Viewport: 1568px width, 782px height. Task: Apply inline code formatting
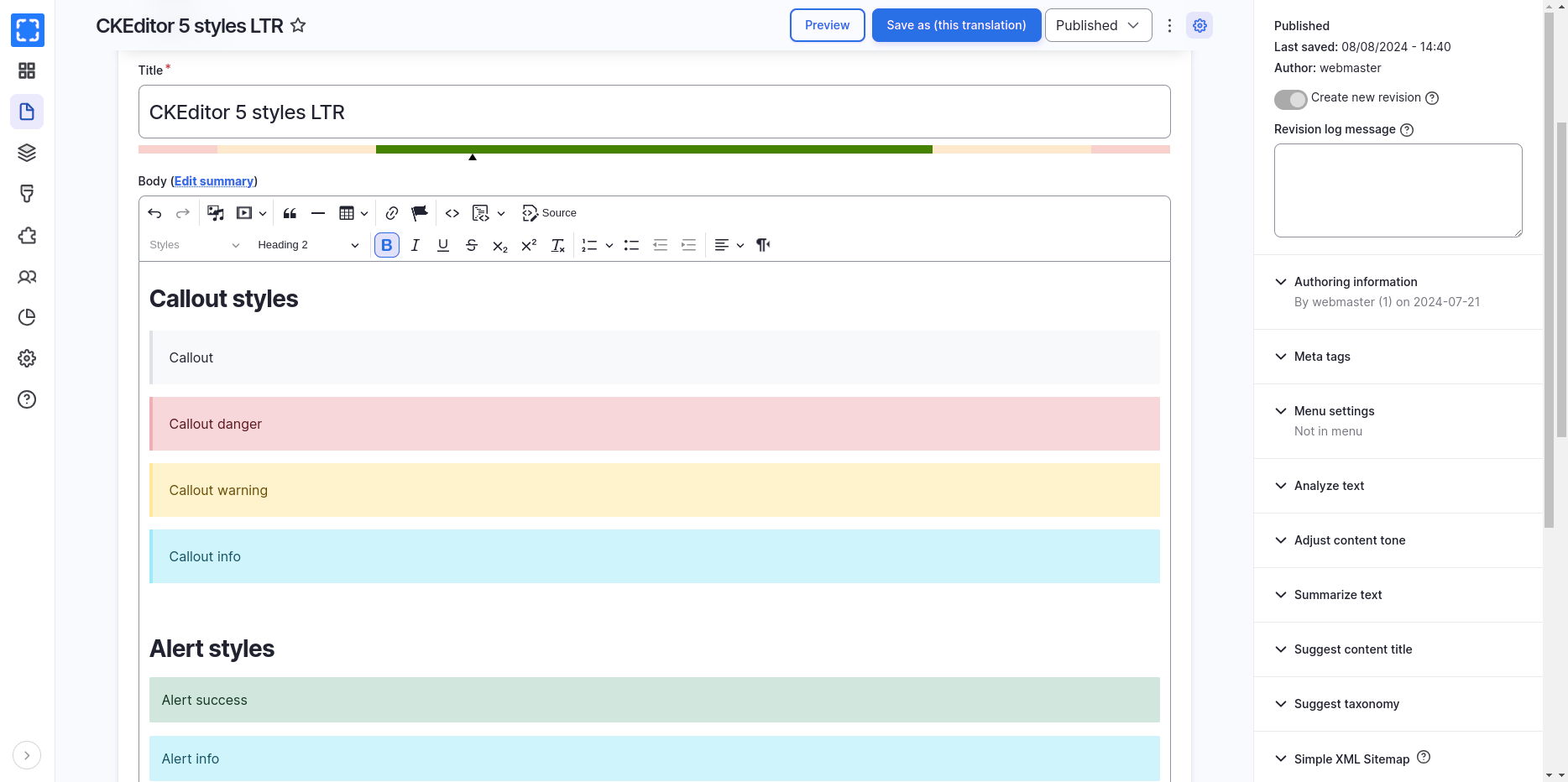(x=452, y=213)
